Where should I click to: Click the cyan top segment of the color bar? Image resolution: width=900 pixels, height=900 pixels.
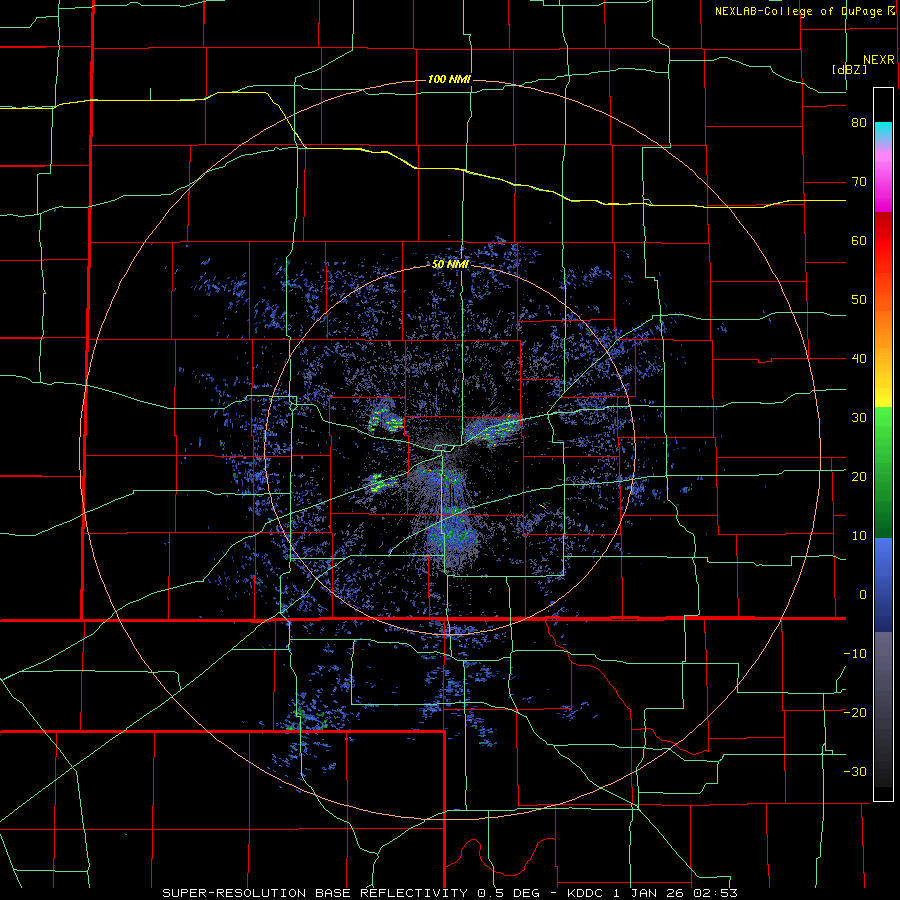coord(883,132)
